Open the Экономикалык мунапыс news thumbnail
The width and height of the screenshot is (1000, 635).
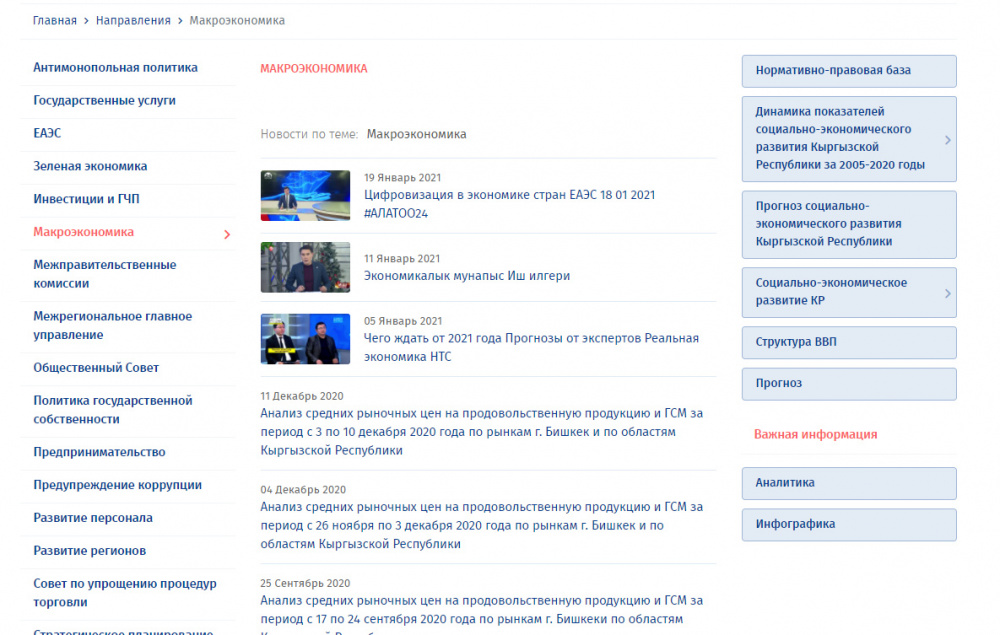305,267
